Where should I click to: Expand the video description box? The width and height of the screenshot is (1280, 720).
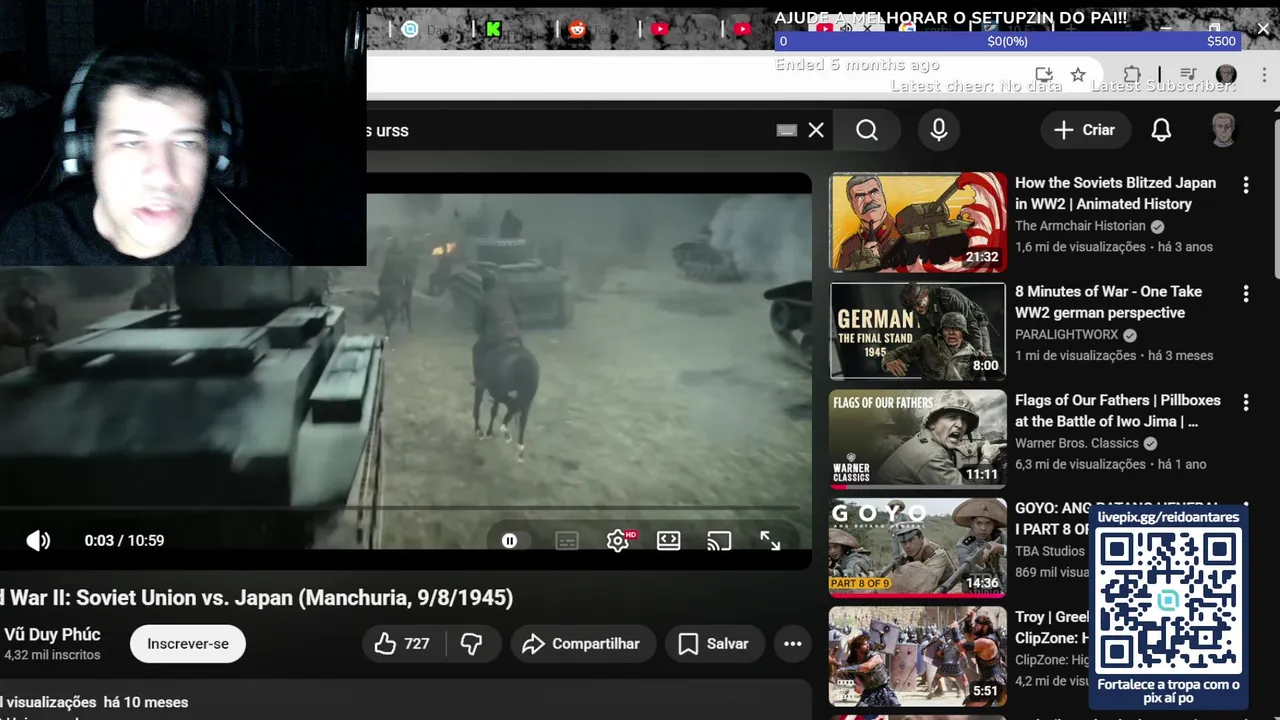tap(405, 700)
